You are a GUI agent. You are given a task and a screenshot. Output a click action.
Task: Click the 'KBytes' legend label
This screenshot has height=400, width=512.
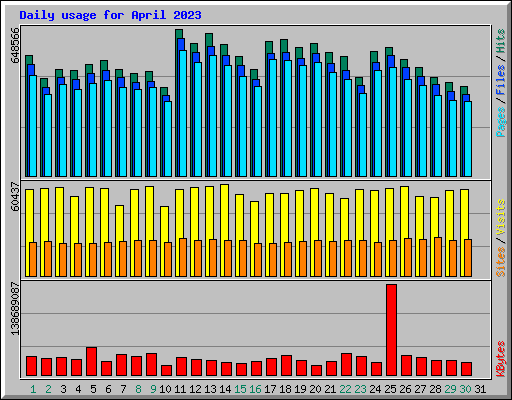(501, 359)
